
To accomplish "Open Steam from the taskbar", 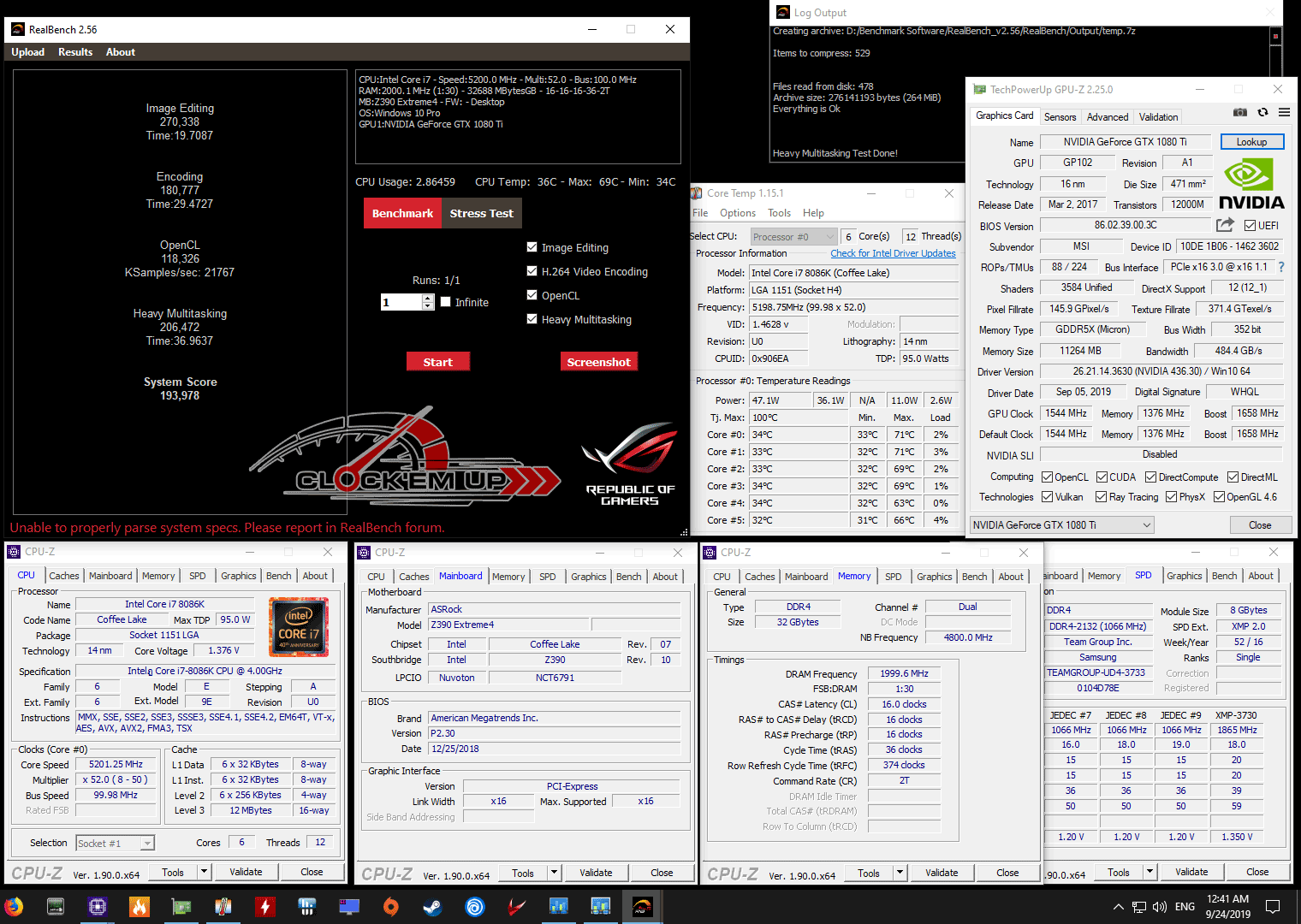I will [x=432, y=906].
